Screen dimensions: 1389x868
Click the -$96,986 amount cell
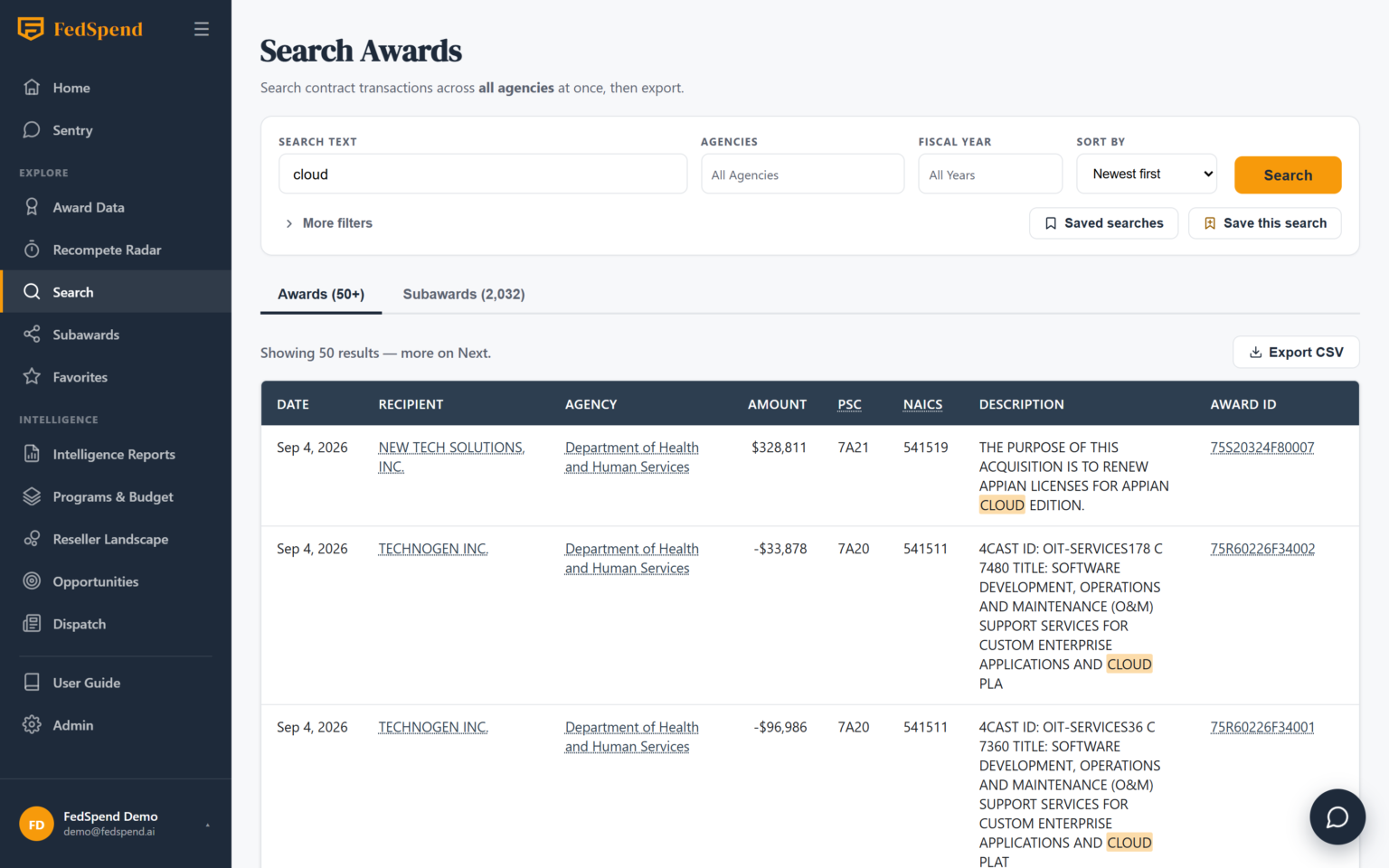(x=780, y=727)
